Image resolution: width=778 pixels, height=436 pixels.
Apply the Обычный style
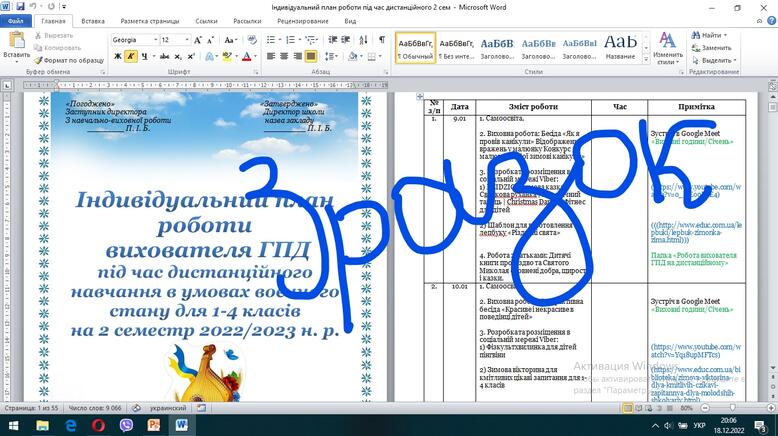pyautogui.click(x=416, y=48)
